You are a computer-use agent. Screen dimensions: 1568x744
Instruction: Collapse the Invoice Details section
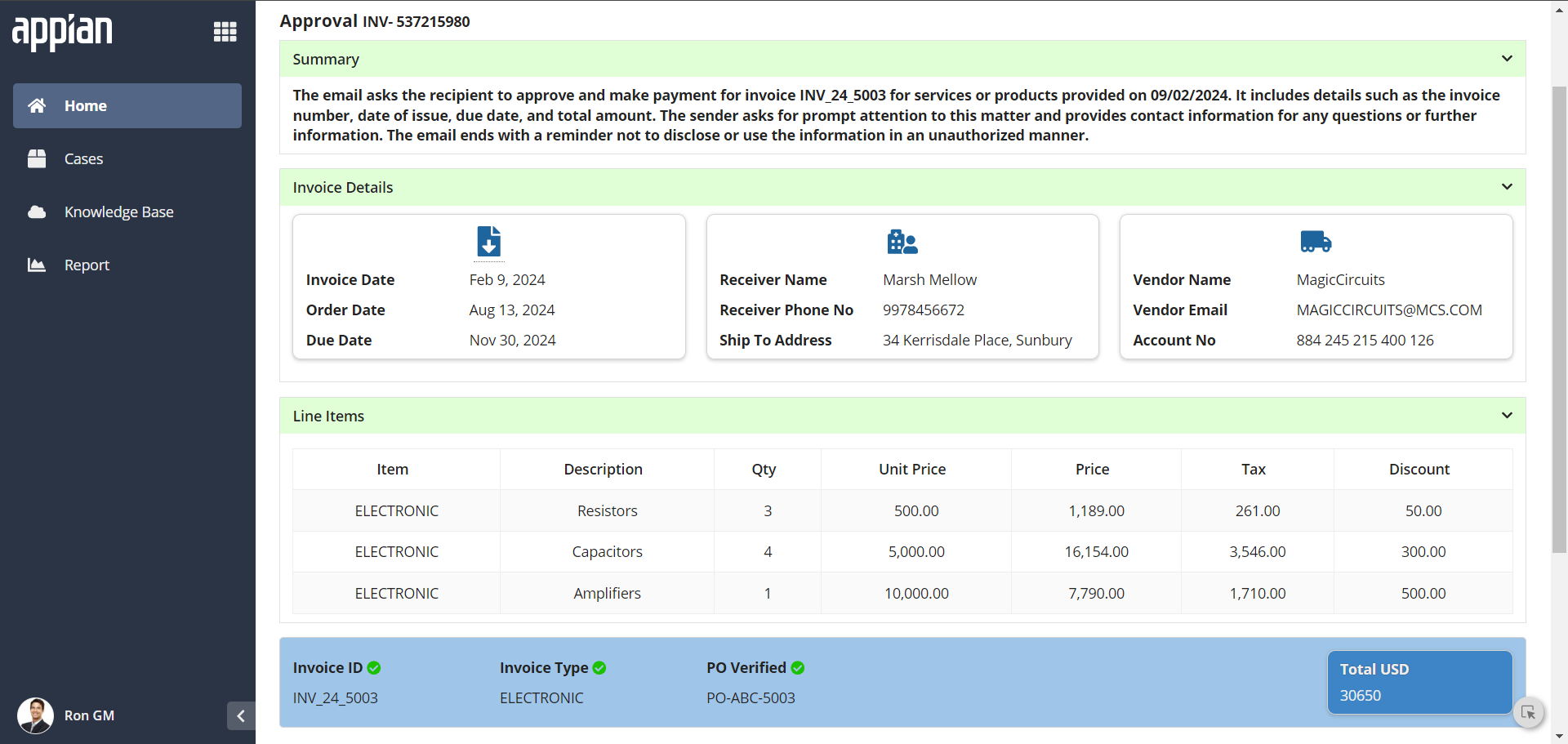pos(1507,187)
